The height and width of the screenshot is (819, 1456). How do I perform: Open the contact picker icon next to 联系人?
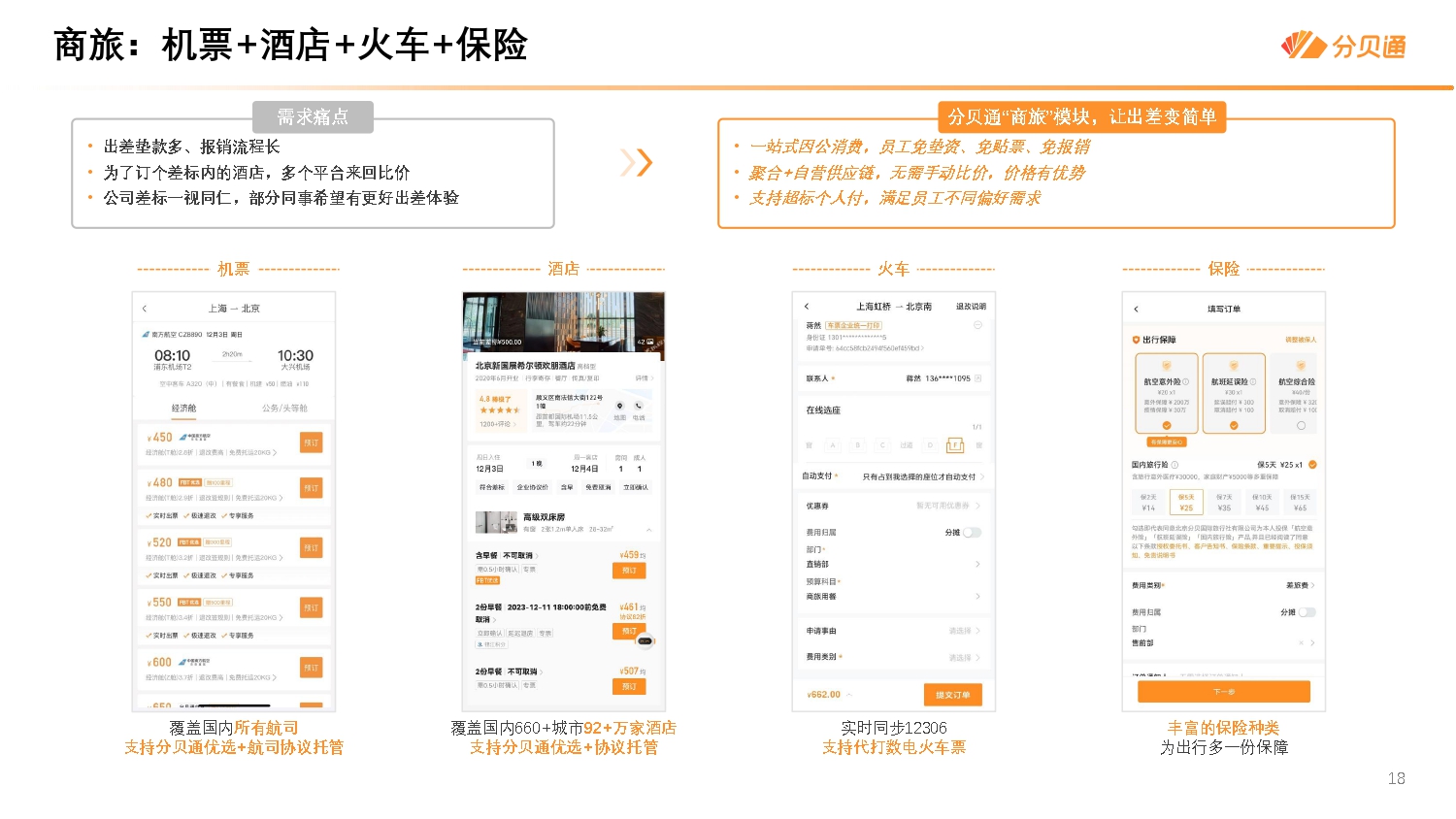978,378
